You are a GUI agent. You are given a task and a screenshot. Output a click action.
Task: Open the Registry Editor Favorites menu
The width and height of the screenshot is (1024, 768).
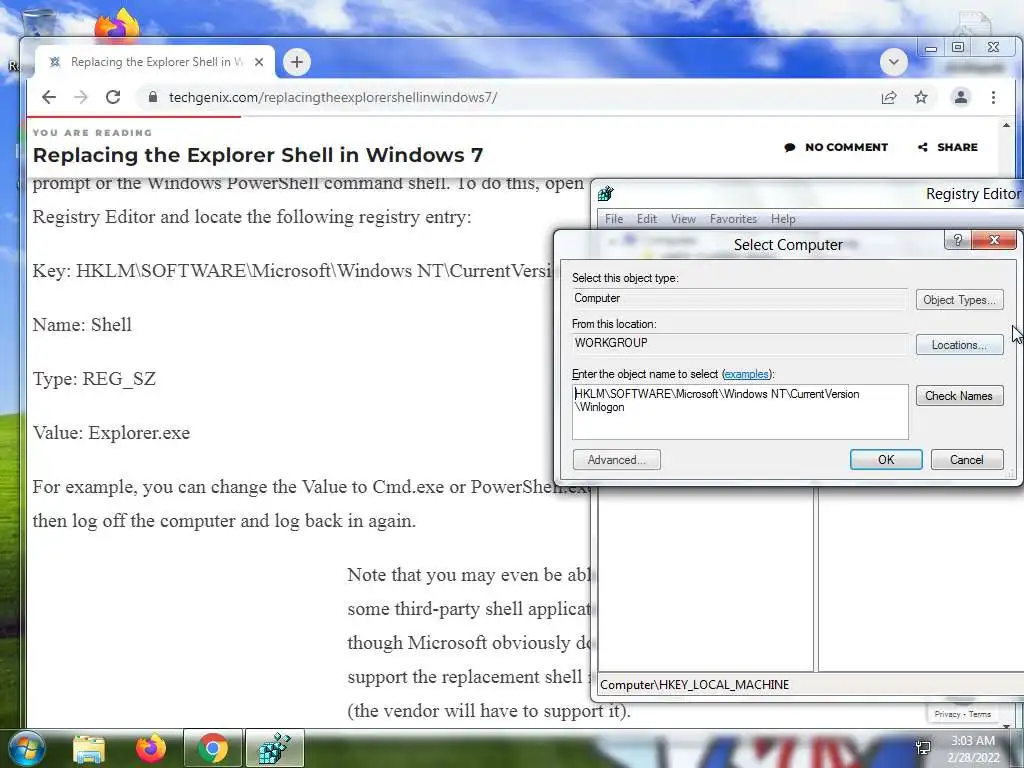pos(733,219)
